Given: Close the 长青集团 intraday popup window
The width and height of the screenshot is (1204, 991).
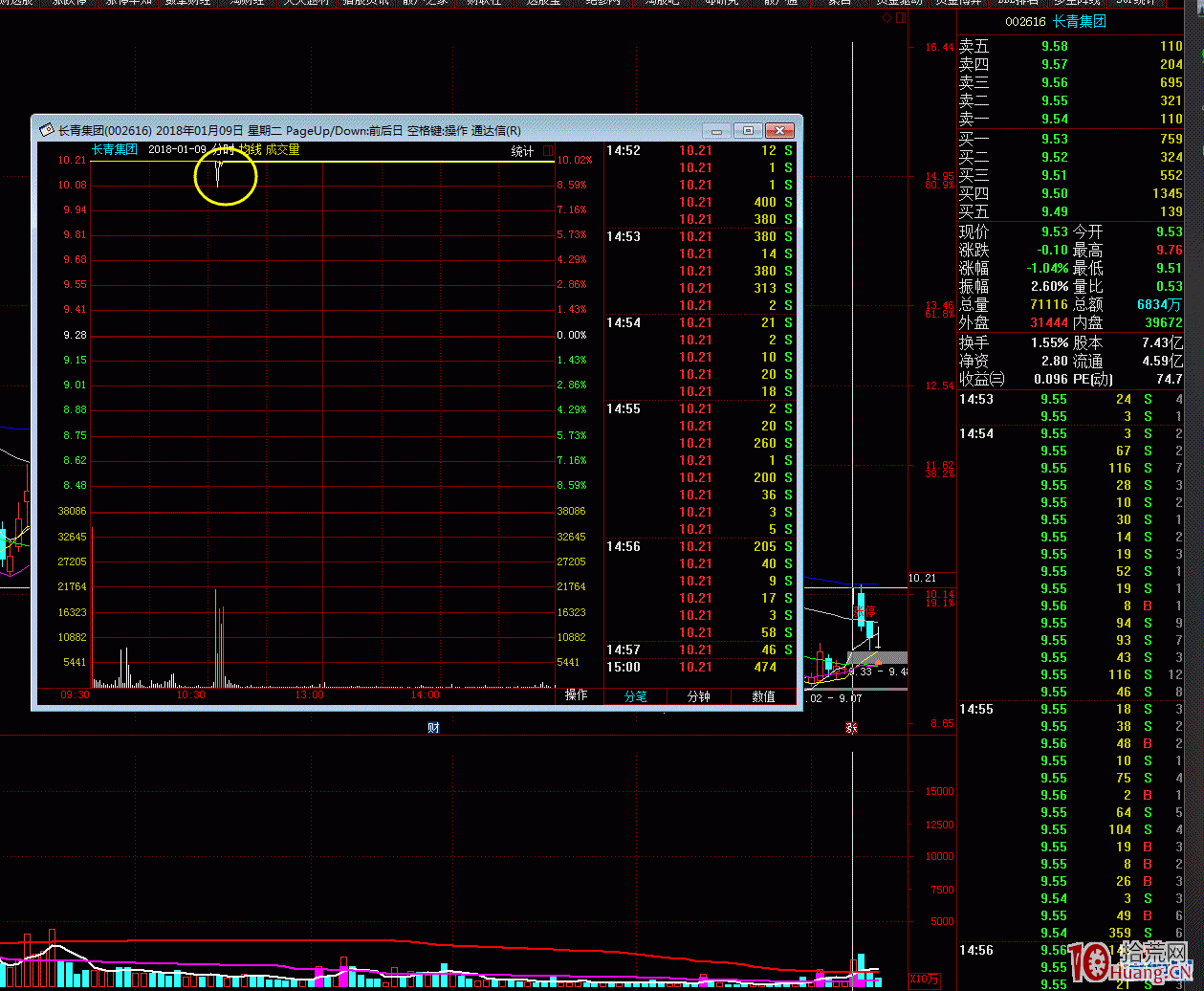Looking at the screenshot, I should 780,130.
